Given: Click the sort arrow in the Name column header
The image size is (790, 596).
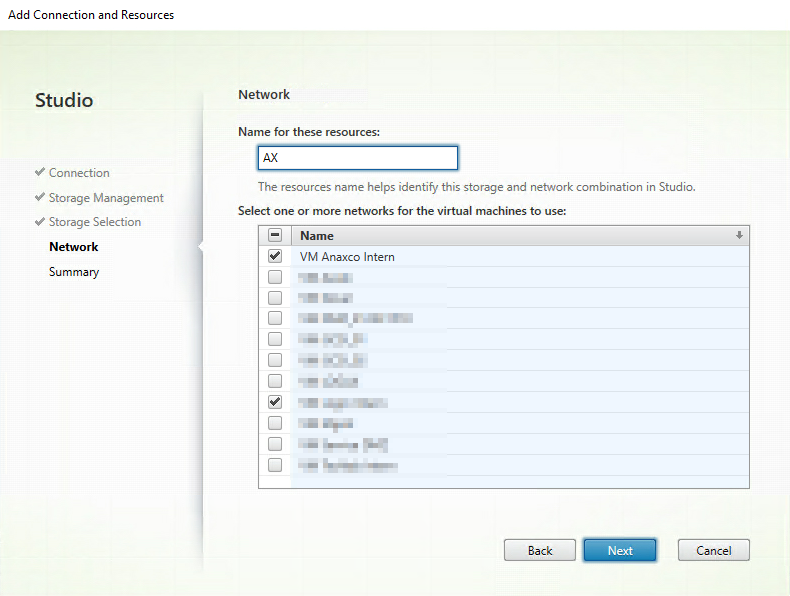Looking at the screenshot, I should [739, 235].
